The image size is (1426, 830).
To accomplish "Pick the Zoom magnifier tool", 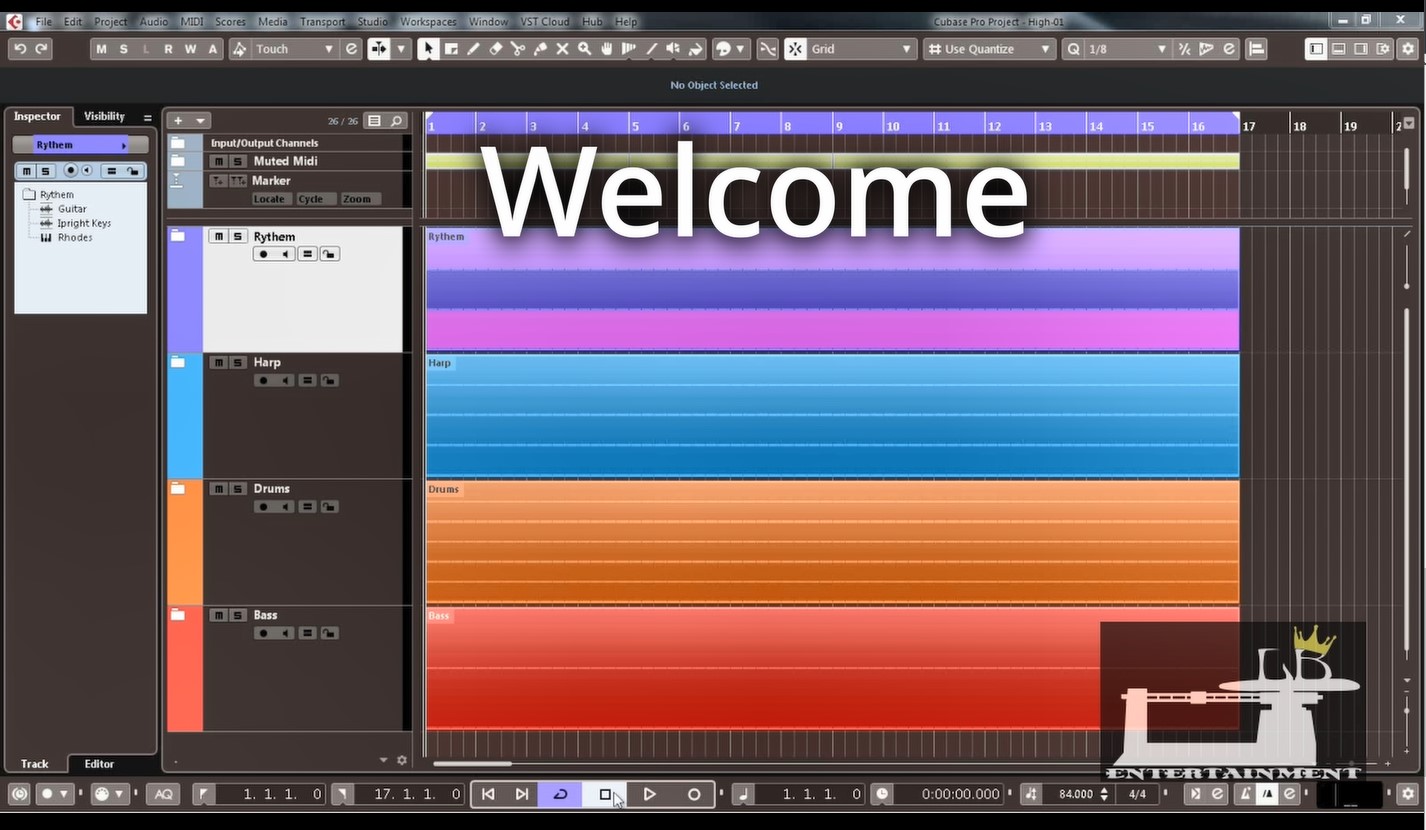I will [585, 48].
